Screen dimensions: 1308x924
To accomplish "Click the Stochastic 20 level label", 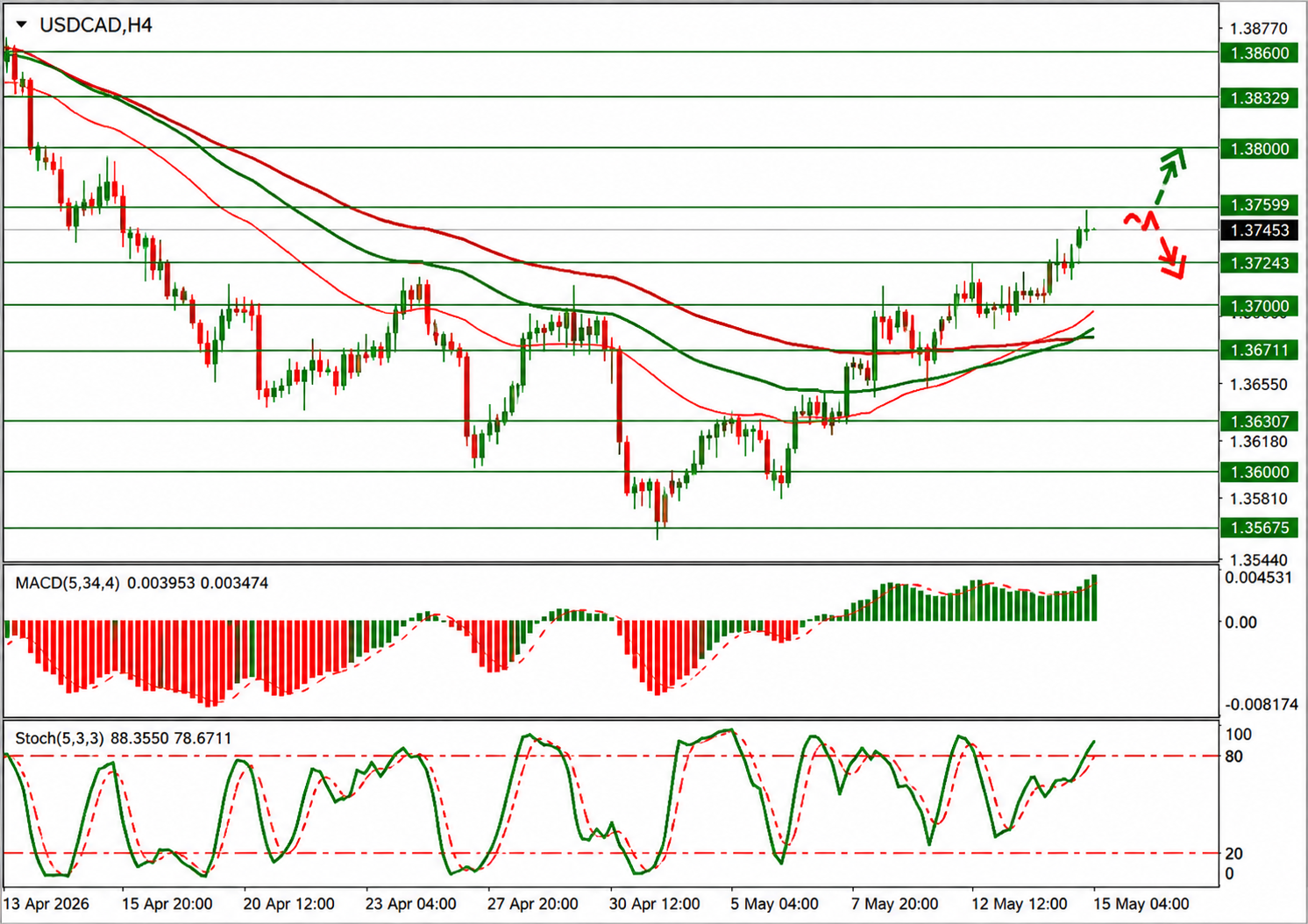I will [x=1233, y=854].
